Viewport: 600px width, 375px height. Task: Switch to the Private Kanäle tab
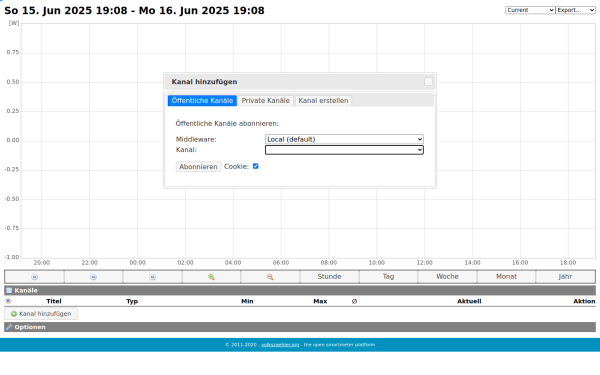266,101
